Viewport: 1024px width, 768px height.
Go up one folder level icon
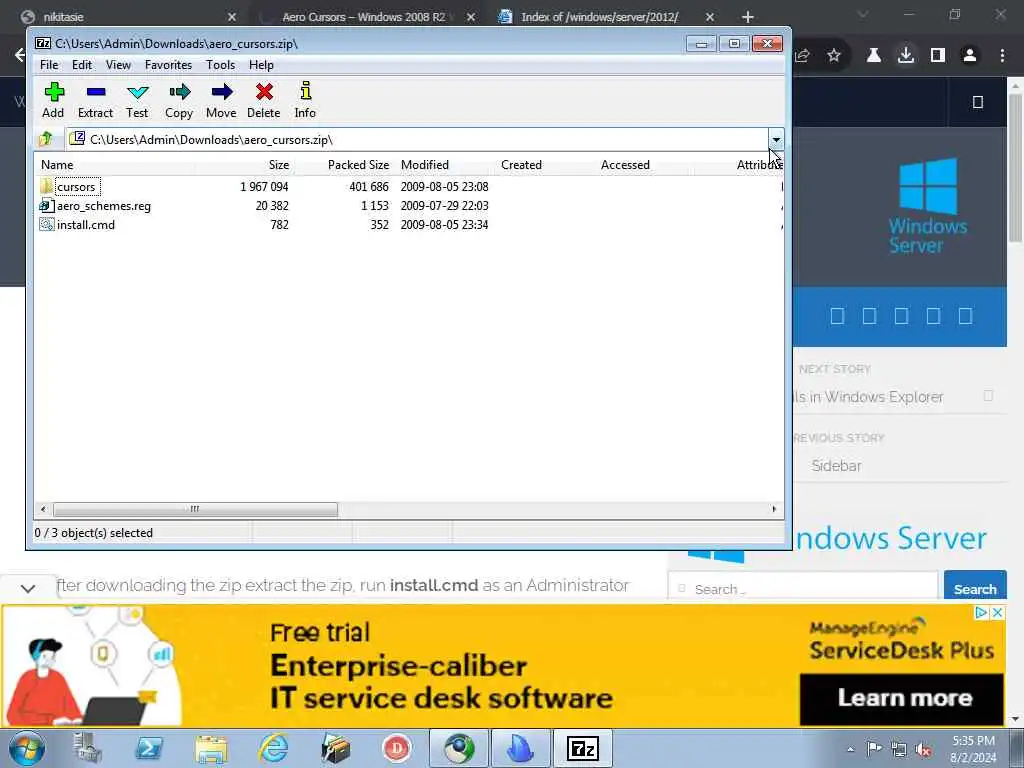coord(46,139)
